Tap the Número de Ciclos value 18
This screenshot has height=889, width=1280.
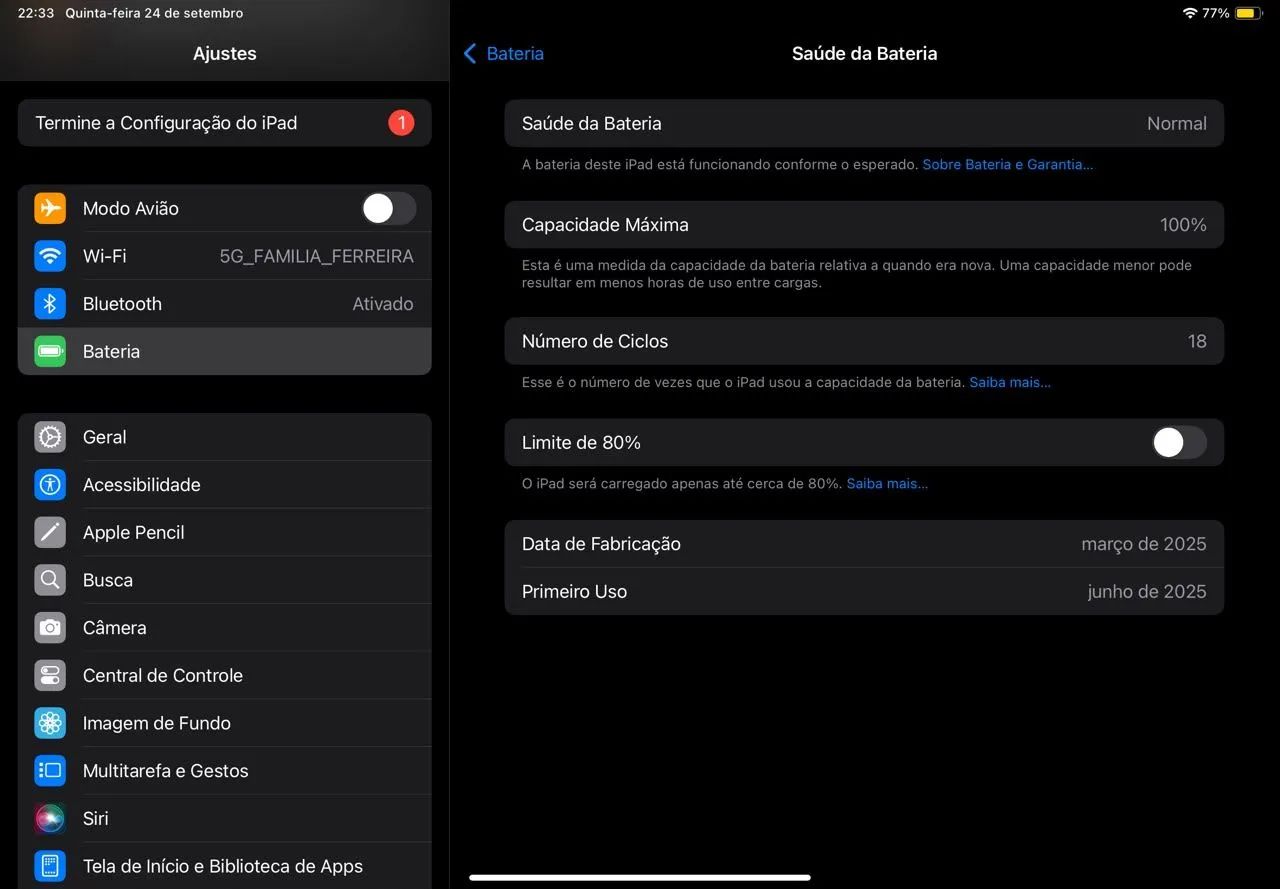[x=1197, y=341]
